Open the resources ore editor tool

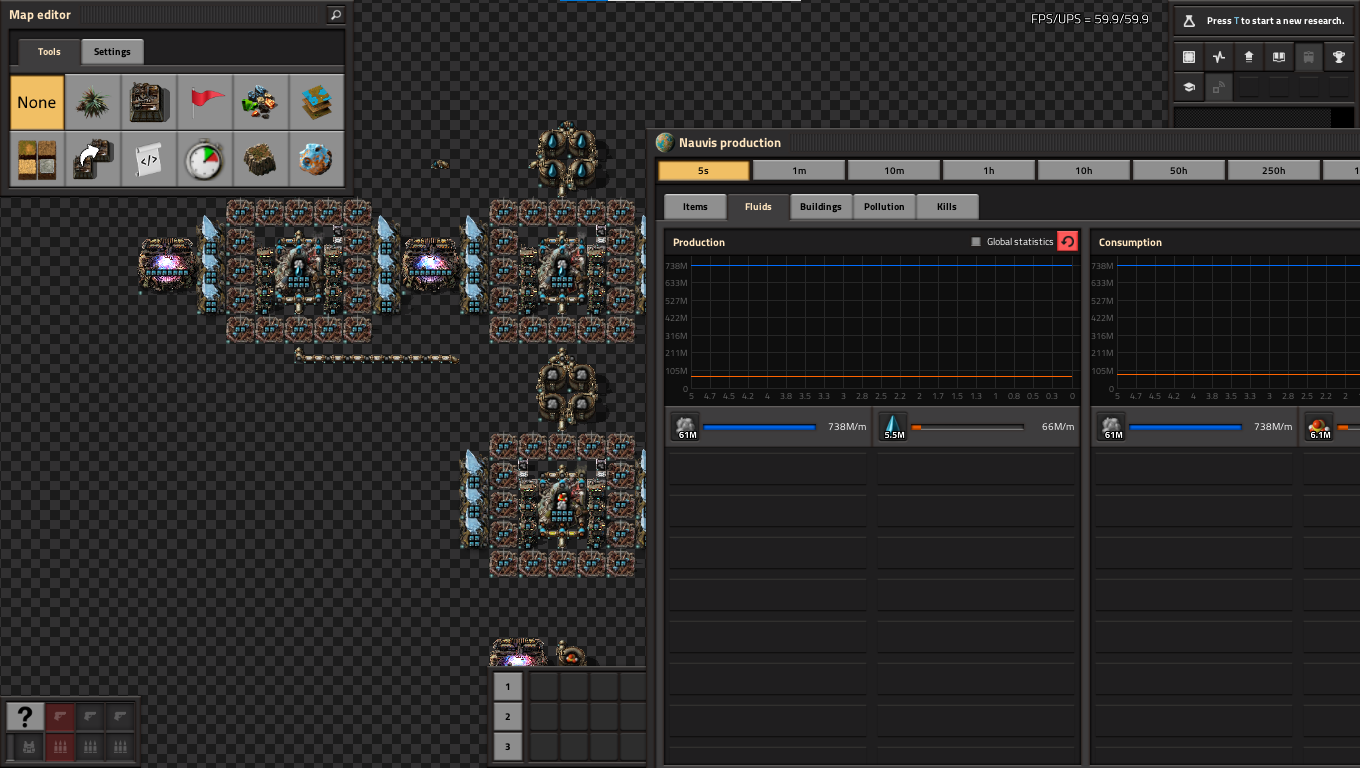[261, 102]
